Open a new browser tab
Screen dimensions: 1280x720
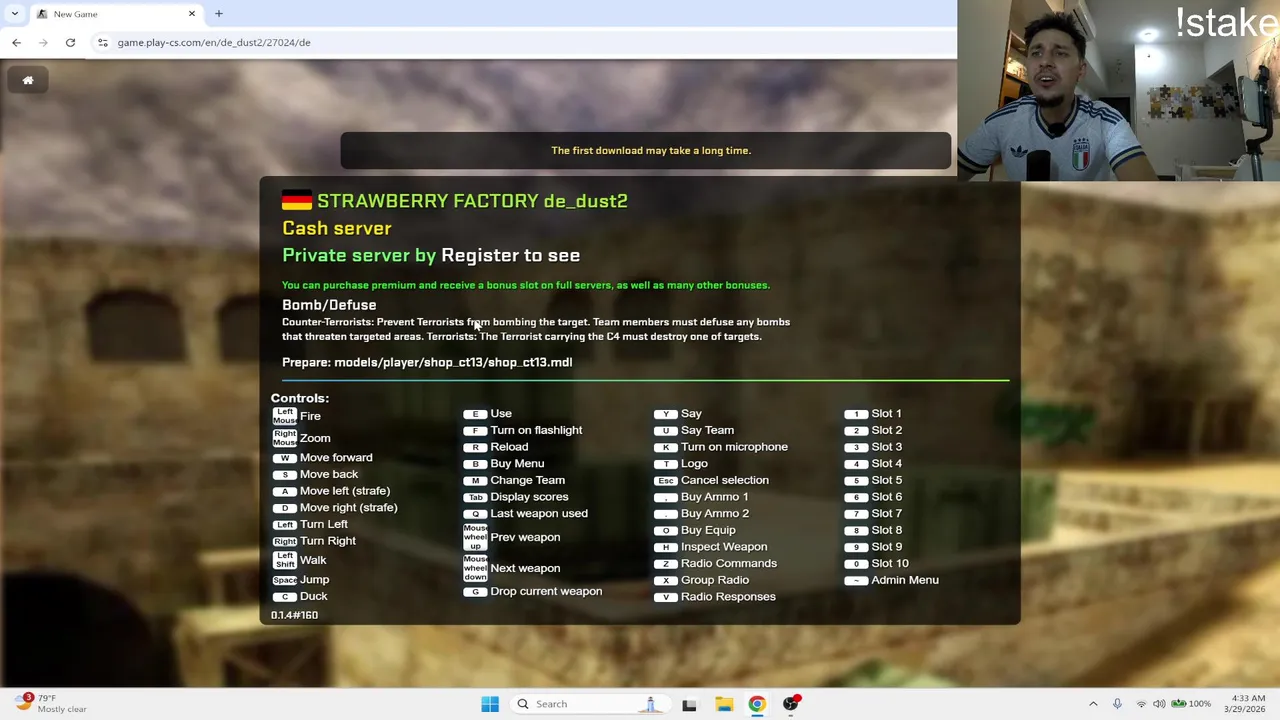(218, 14)
